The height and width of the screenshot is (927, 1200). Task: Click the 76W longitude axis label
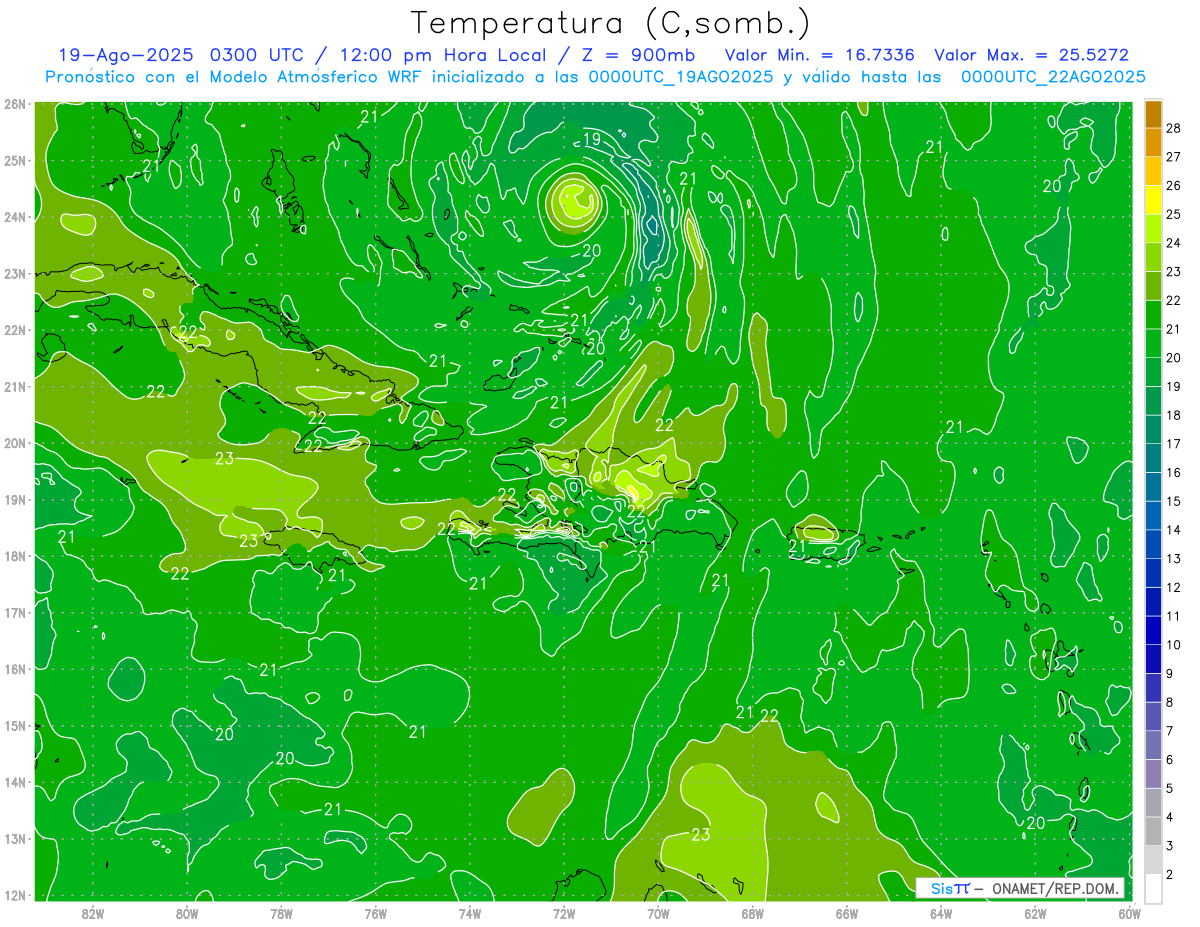pos(375,913)
